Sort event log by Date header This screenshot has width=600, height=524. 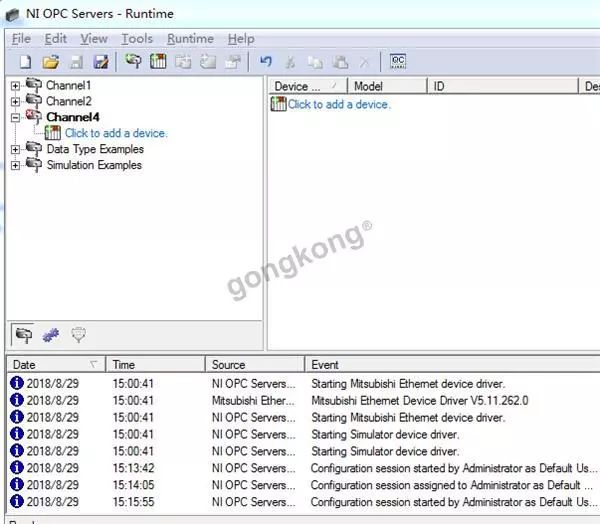(55, 364)
